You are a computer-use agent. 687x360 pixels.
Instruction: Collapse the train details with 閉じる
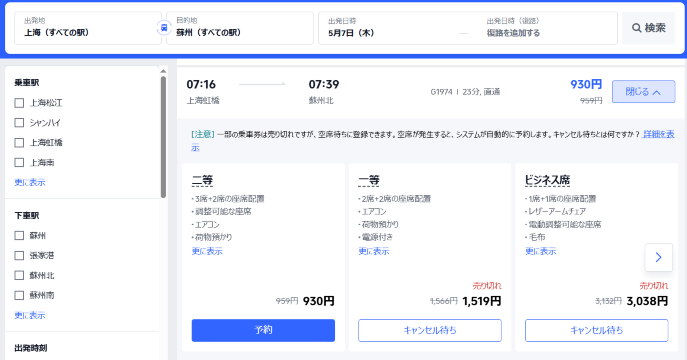tap(643, 92)
